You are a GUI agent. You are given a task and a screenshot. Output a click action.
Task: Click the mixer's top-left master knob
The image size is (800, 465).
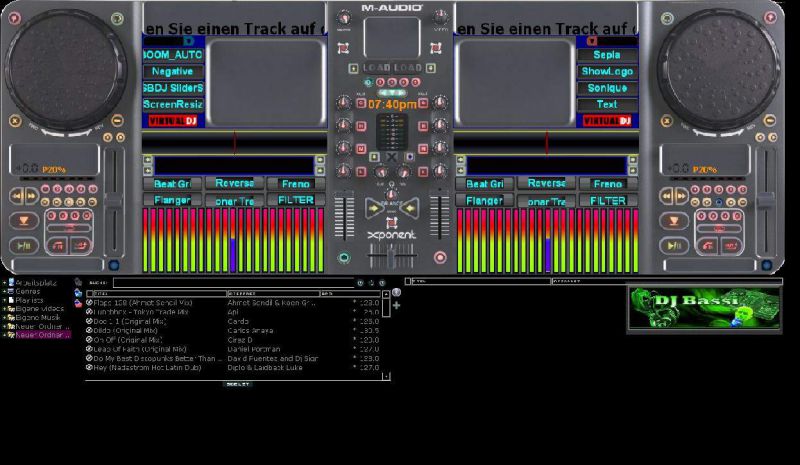[344, 18]
